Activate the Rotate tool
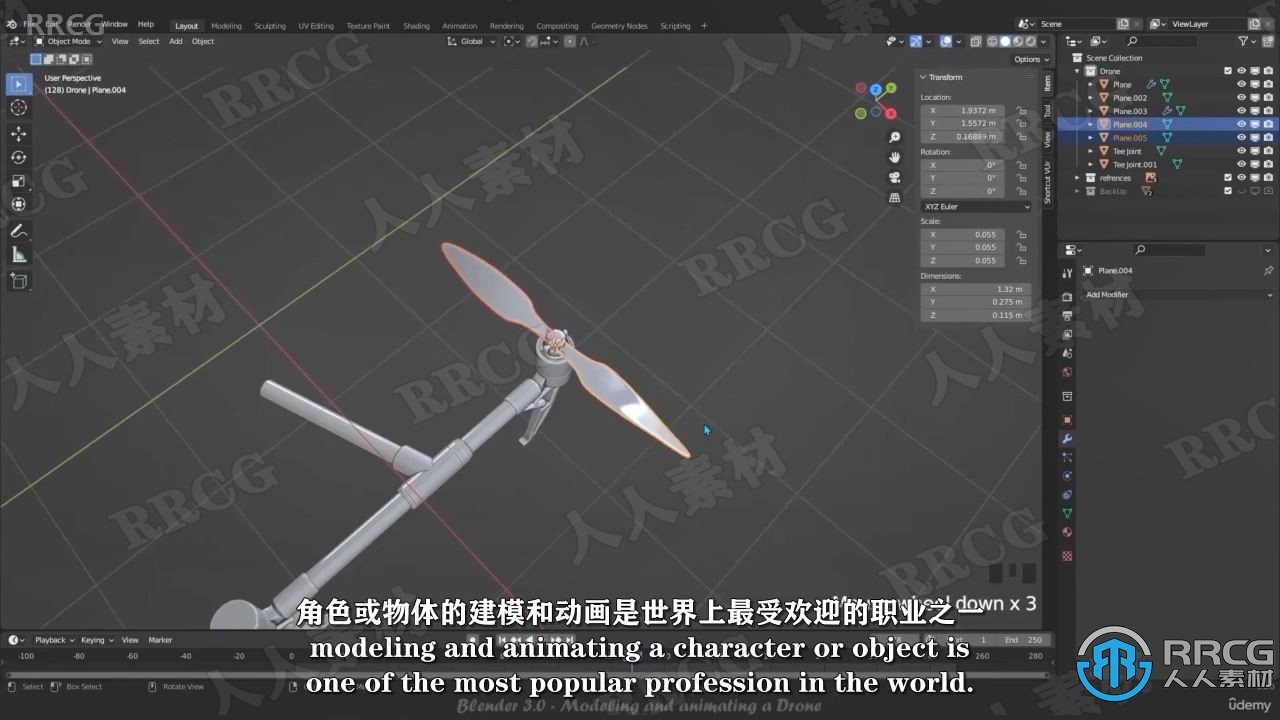Screen dimensions: 1280x720 [x=19, y=157]
